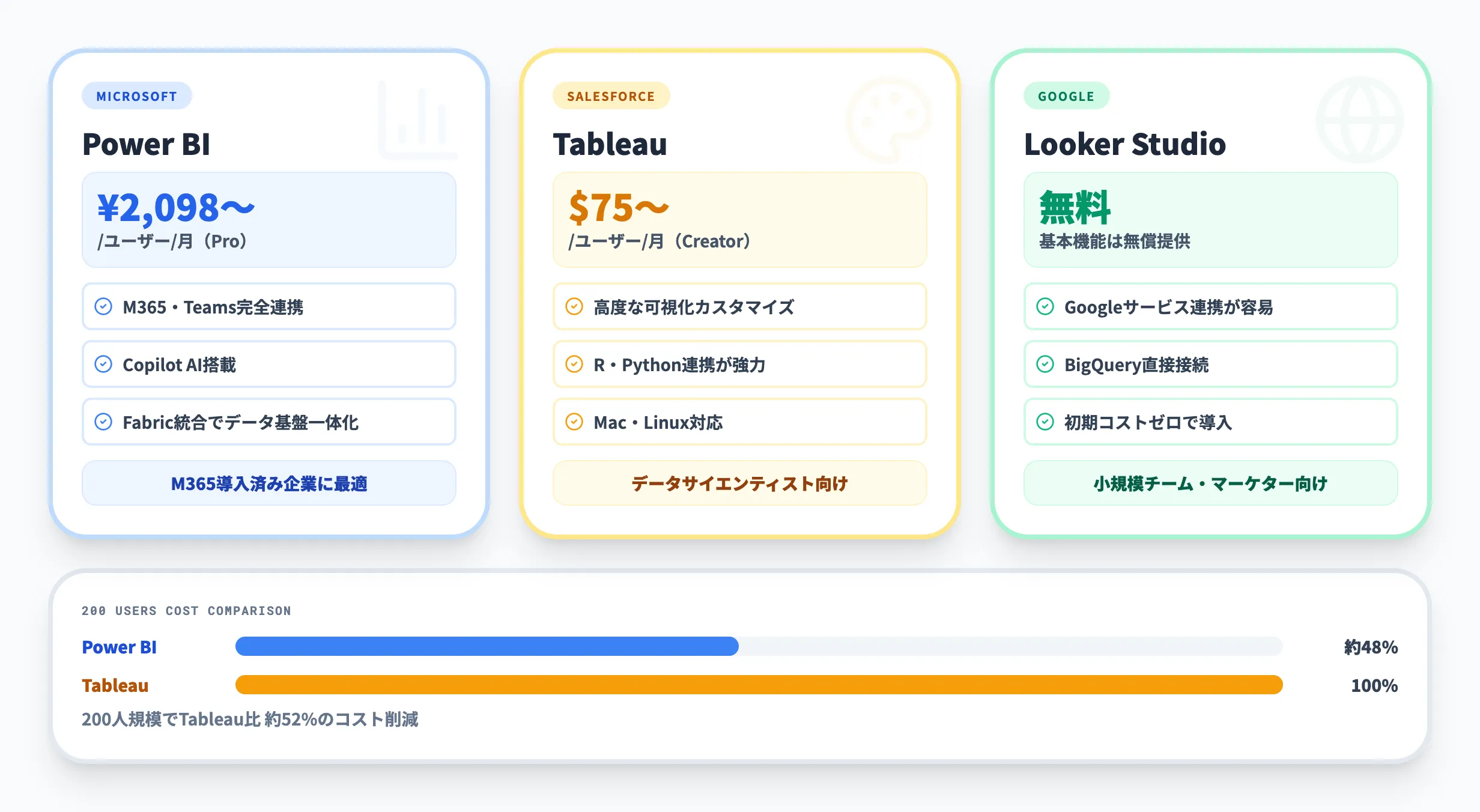Click the blue Power BI cost bar
Screen dimensions: 1480x812
487,646
